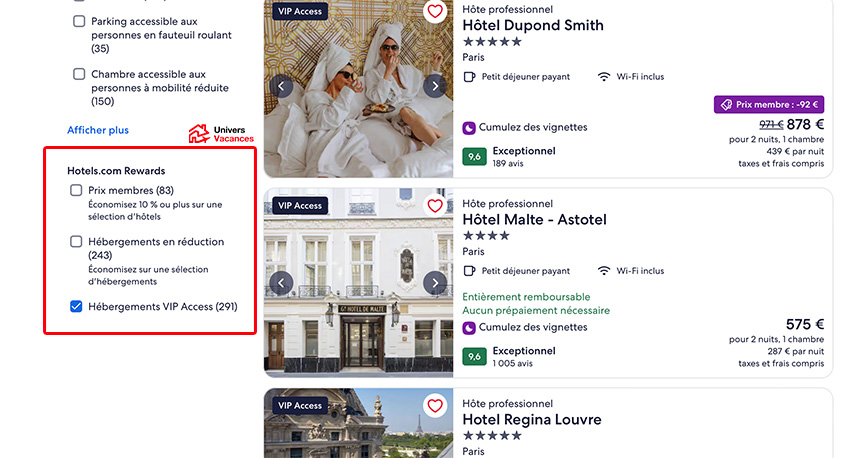
Task: Click VIP Access badge on Hôtel Malte photo
Action: coord(300,206)
